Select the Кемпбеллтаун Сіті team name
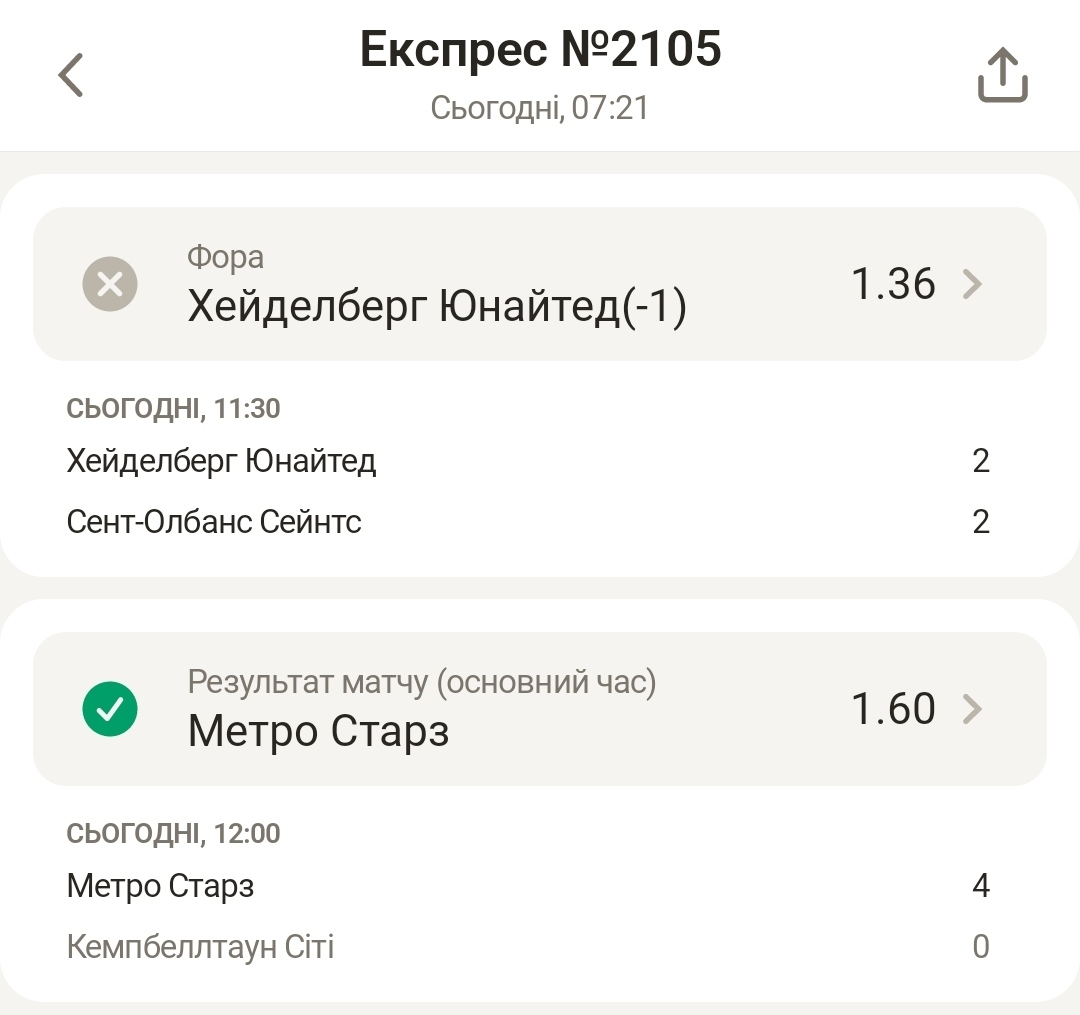This screenshot has width=1080, height=1015. [200, 946]
